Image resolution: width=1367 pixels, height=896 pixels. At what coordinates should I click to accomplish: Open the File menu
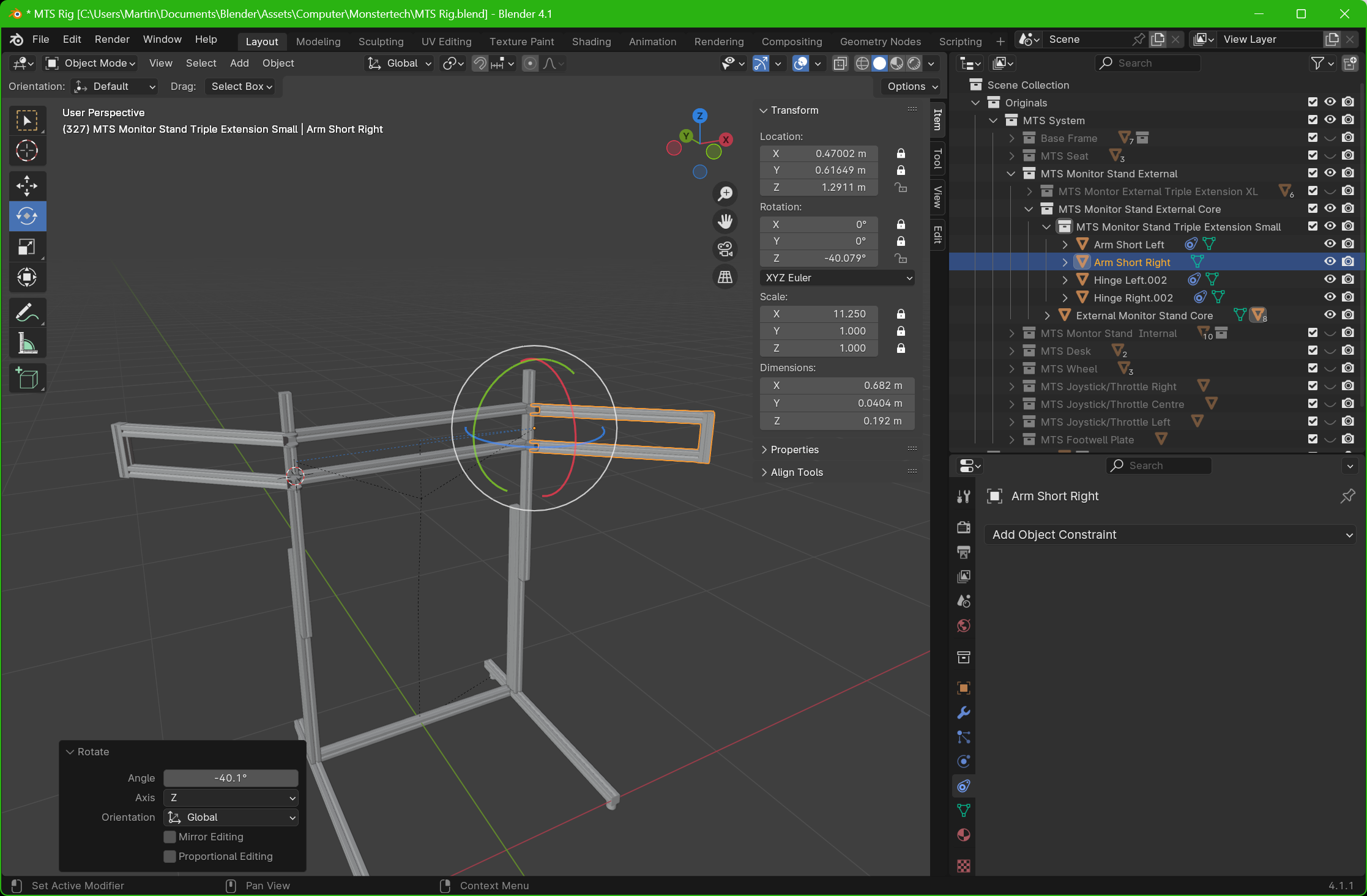pyautogui.click(x=40, y=39)
